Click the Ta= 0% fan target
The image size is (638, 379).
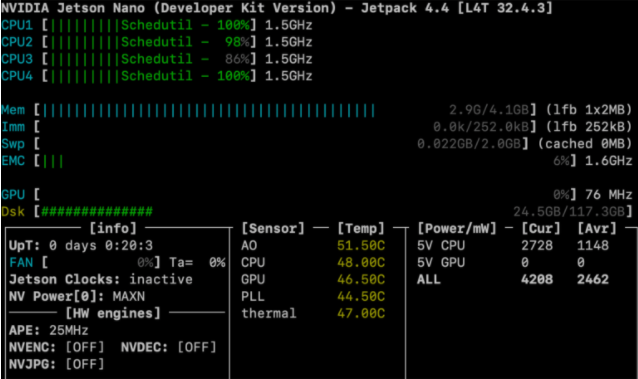pos(197,263)
